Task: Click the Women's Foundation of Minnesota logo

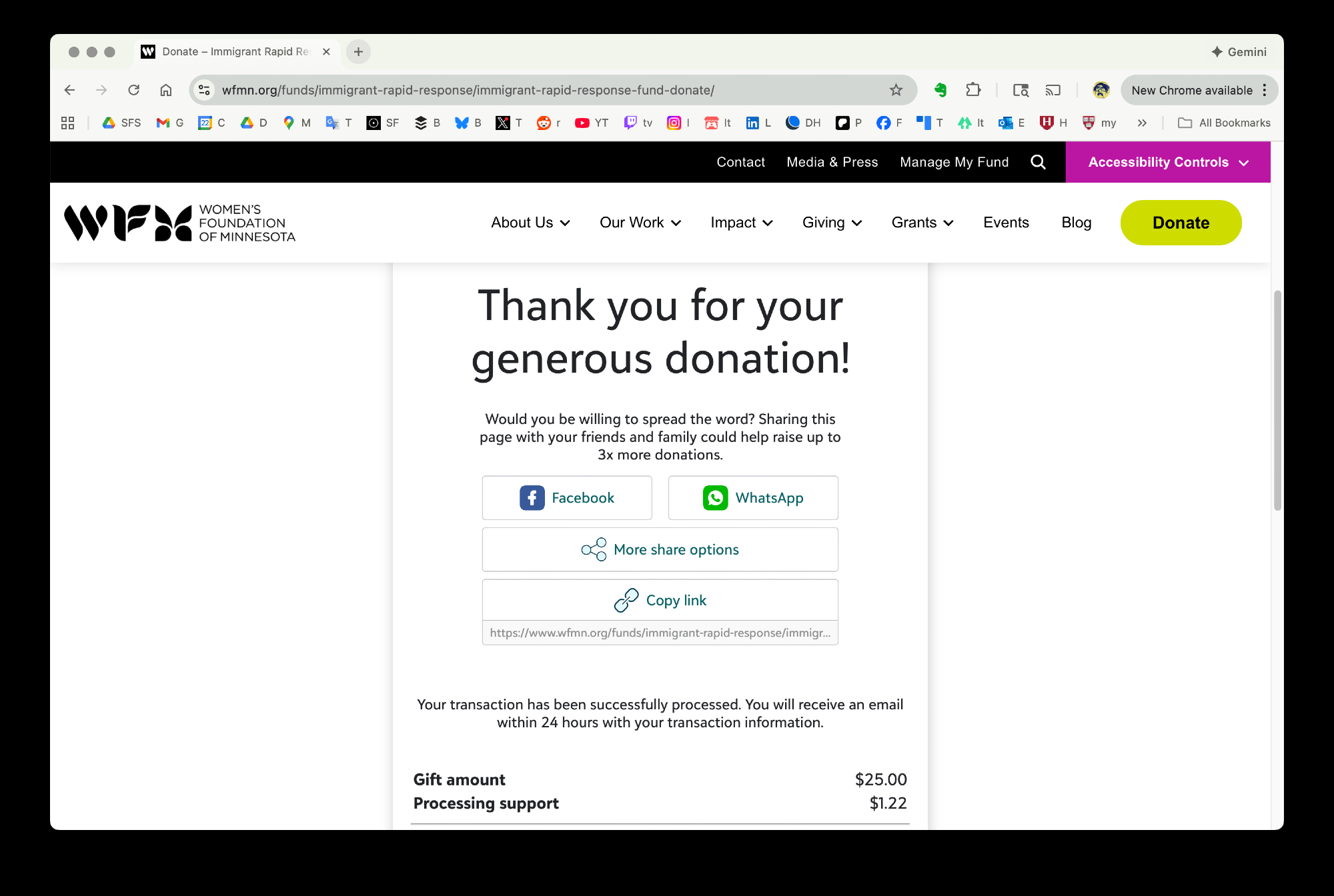Action: coord(179,223)
